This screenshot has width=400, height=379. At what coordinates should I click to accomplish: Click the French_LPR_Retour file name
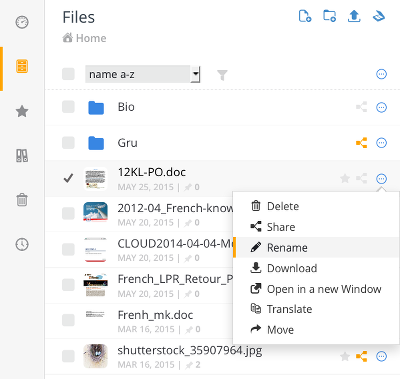point(175,279)
